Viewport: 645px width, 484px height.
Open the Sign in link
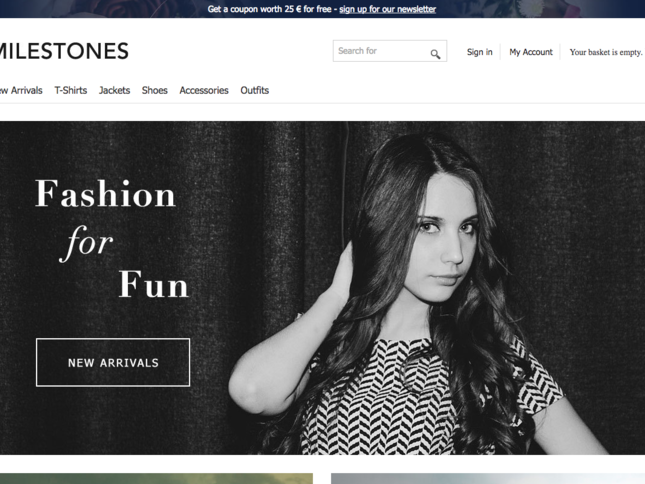[479, 52]
